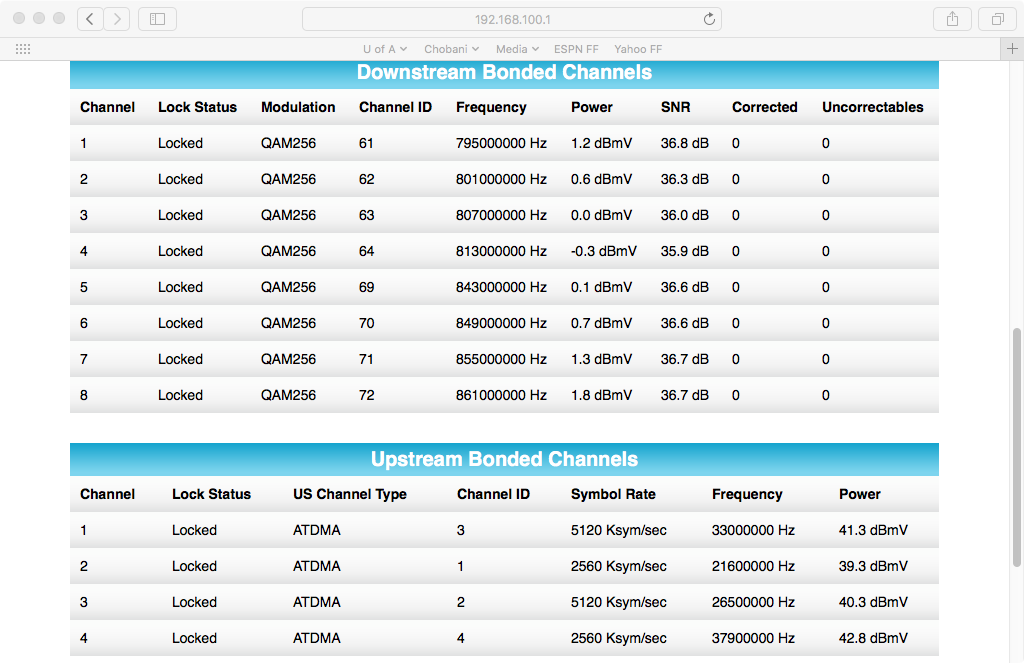Go back with the Safari back arrow
This screenshot has width=1024, height=663.
point(90,19)
